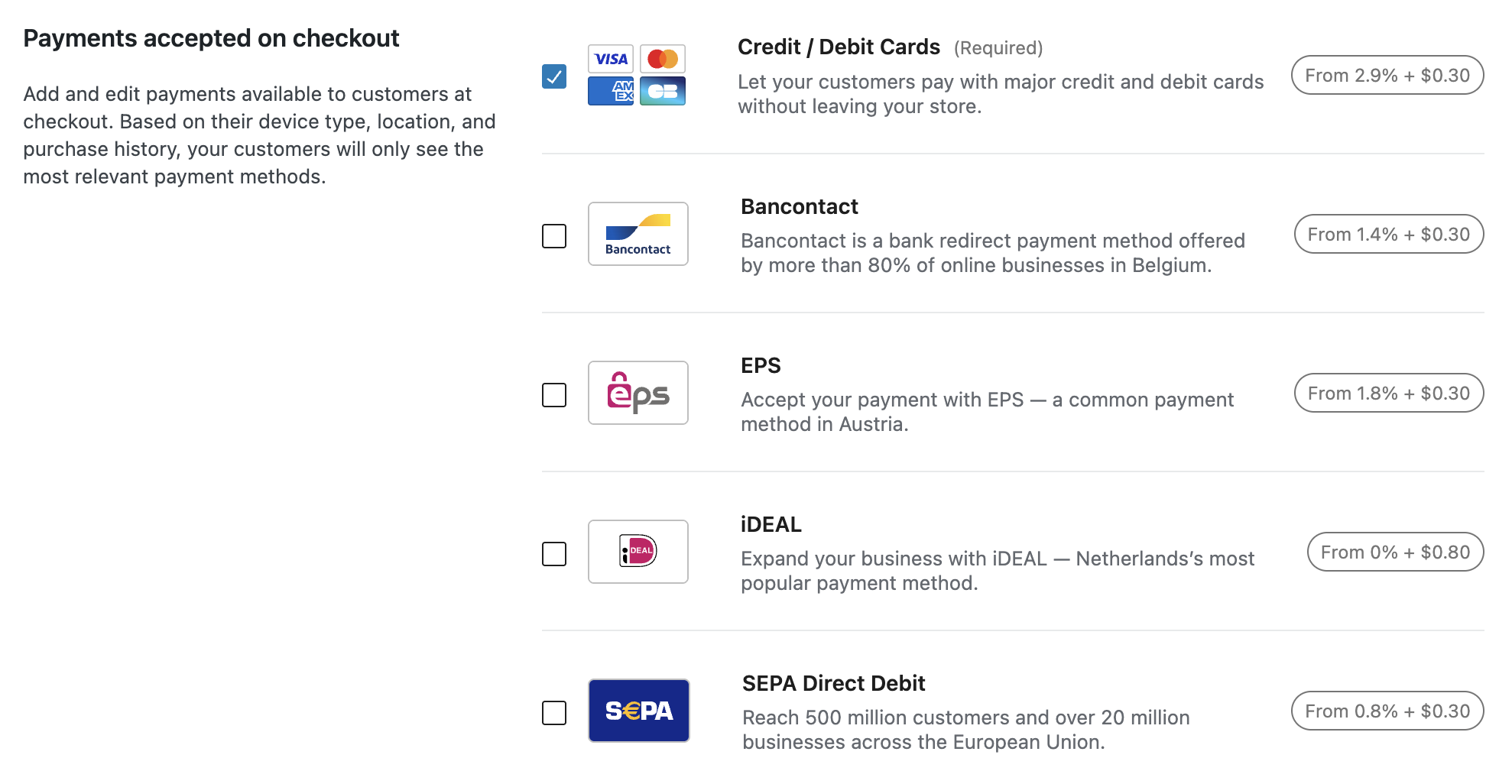The height and width of the screenshot is (784, 1512).
Task: Click the Visa card logo
Action: [x=610, y=59]
